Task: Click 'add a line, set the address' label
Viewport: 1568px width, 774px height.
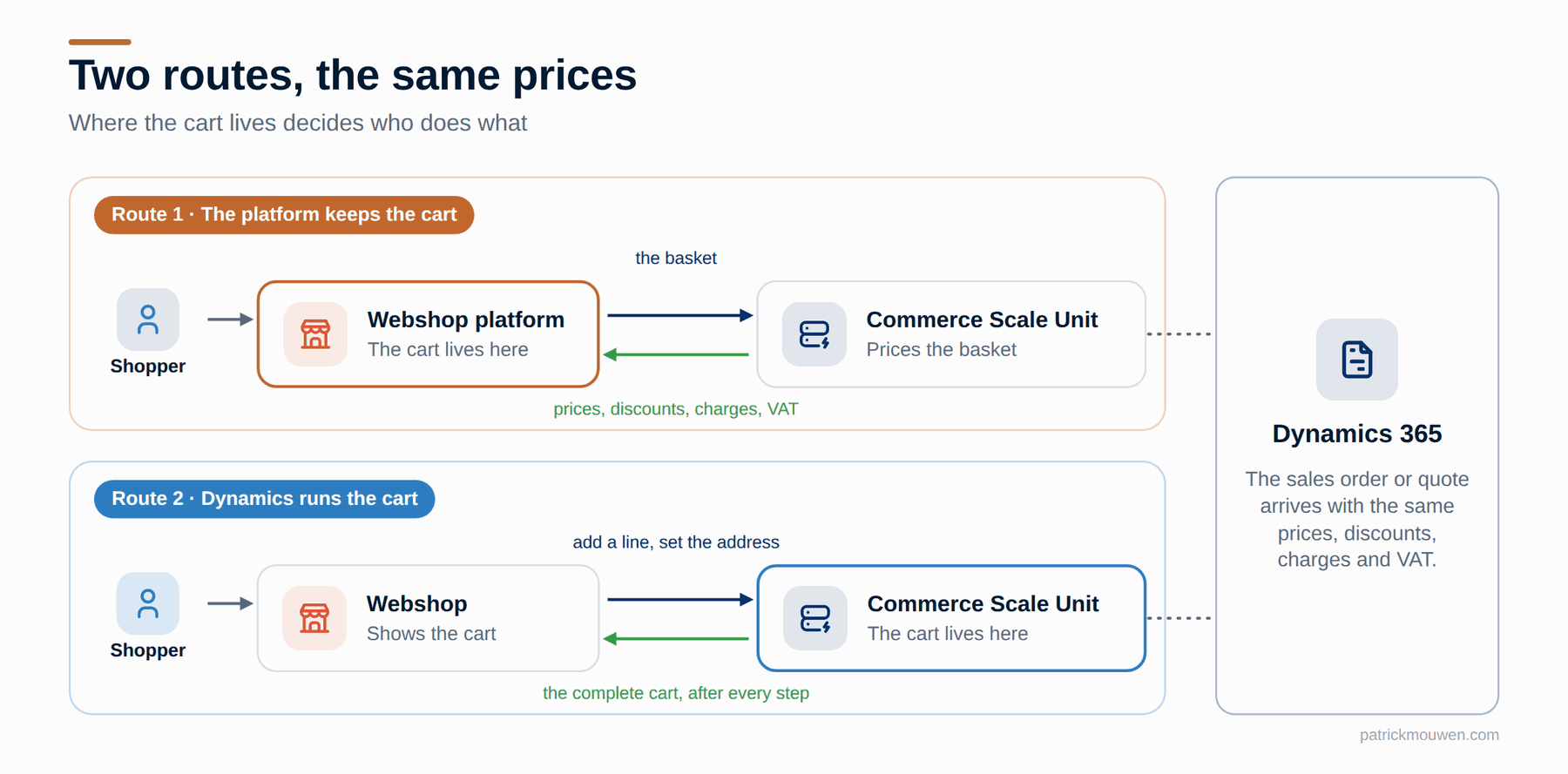Action: coord(676,542)
